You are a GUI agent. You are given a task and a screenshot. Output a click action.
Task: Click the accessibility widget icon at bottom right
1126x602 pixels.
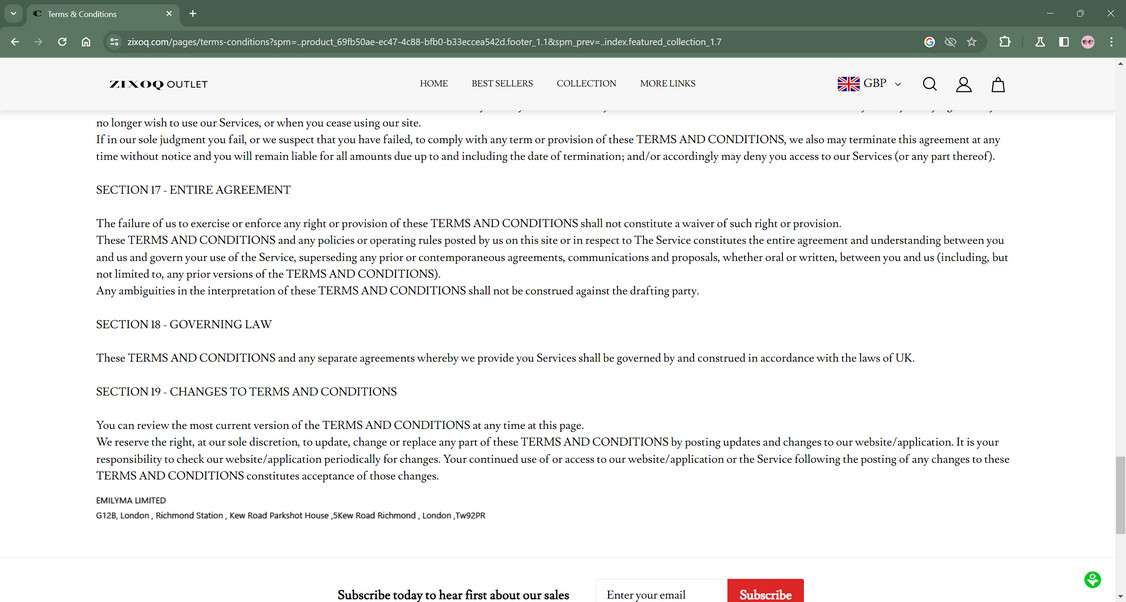[x=1092, y=579]
